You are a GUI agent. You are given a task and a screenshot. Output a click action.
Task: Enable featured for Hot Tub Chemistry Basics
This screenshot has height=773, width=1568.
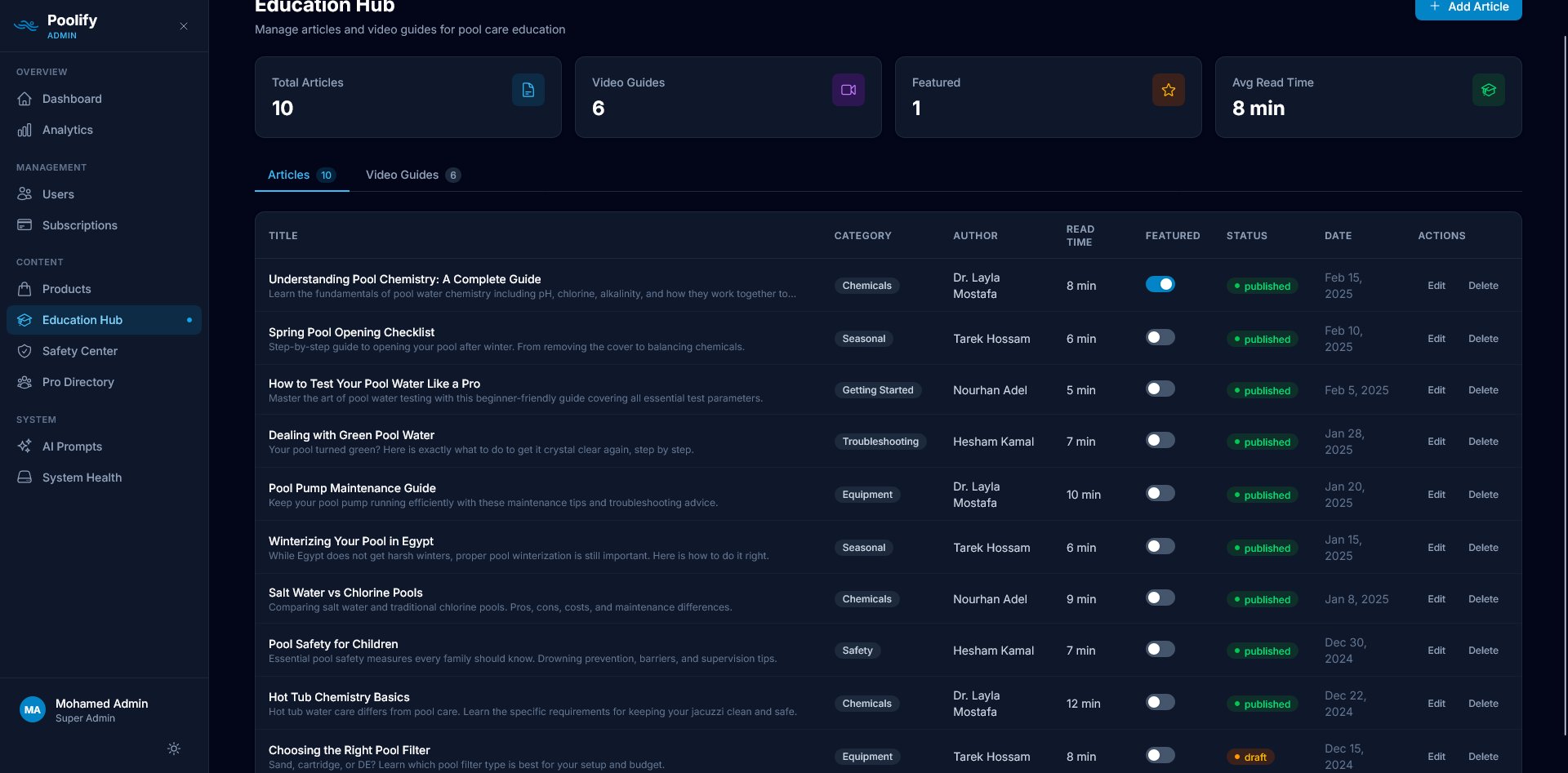(x=1160, y=702)
